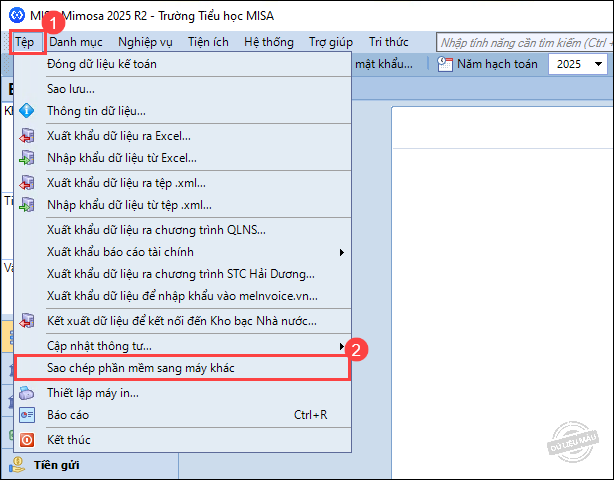Open the Danh mục menu

[76, 42]
